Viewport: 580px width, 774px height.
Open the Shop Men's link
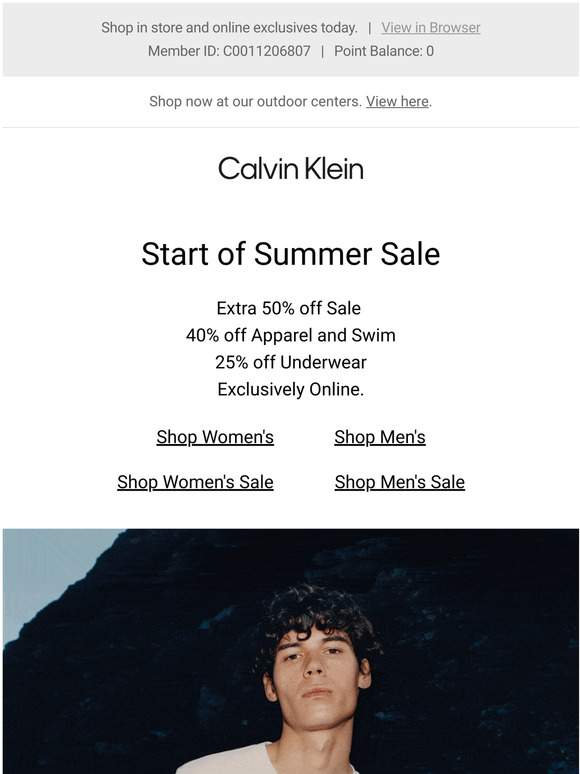pyautogui.click(x=380, y=437)
